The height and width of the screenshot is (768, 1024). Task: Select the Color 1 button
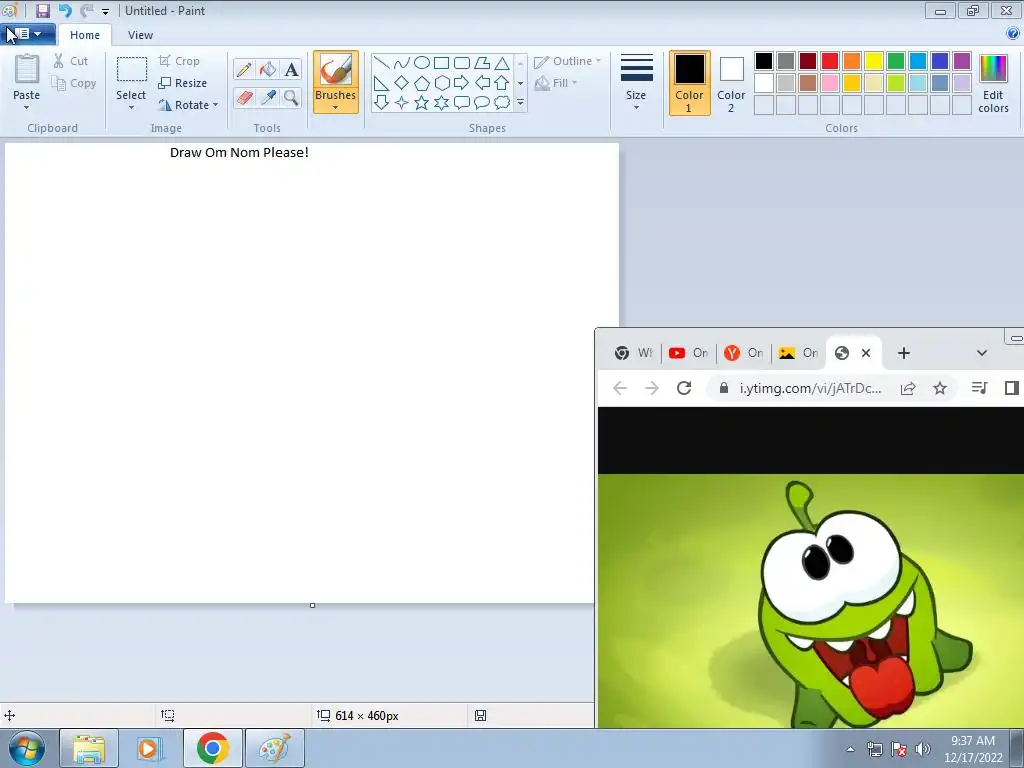[689, 83]
